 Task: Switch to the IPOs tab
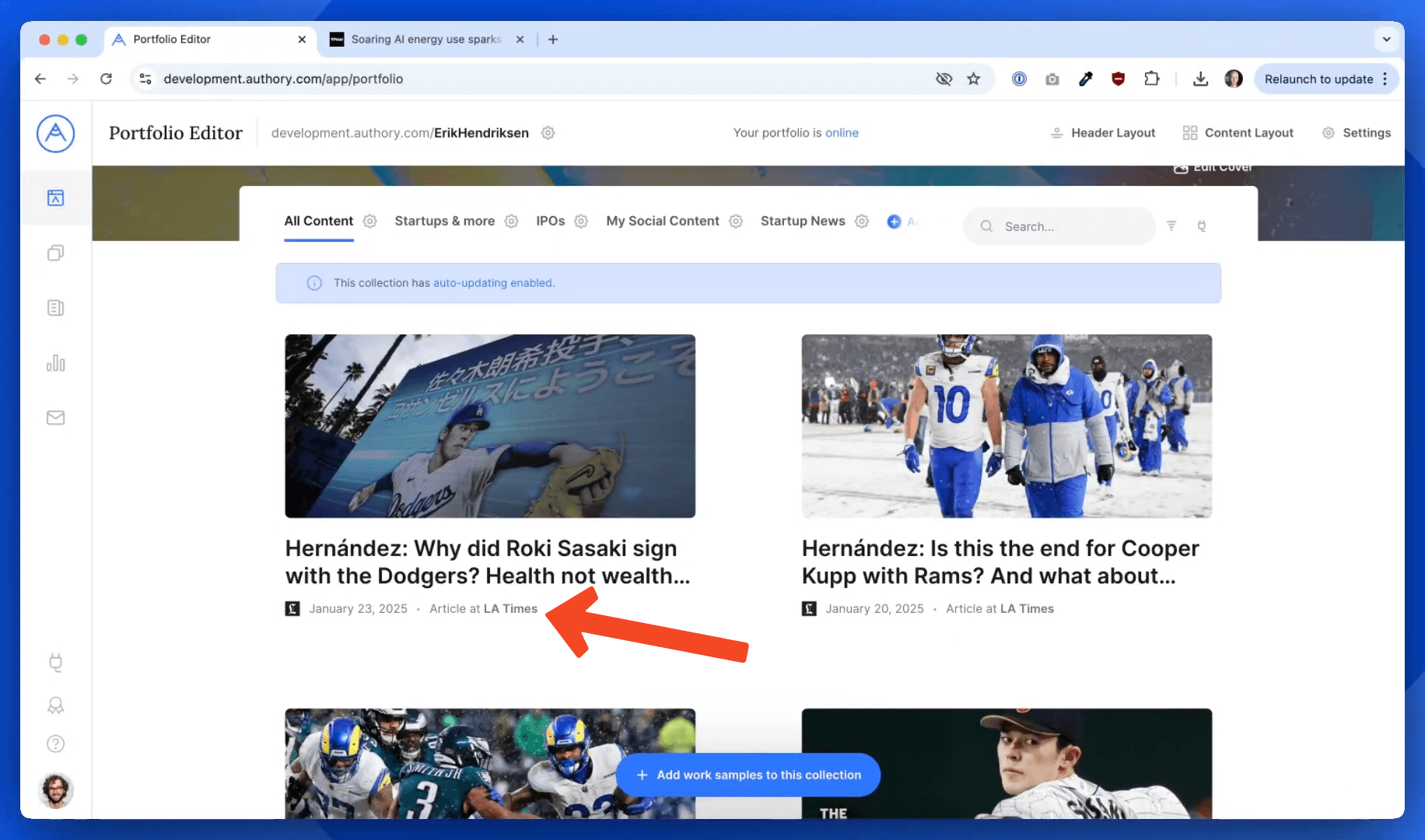pos(550,221)
